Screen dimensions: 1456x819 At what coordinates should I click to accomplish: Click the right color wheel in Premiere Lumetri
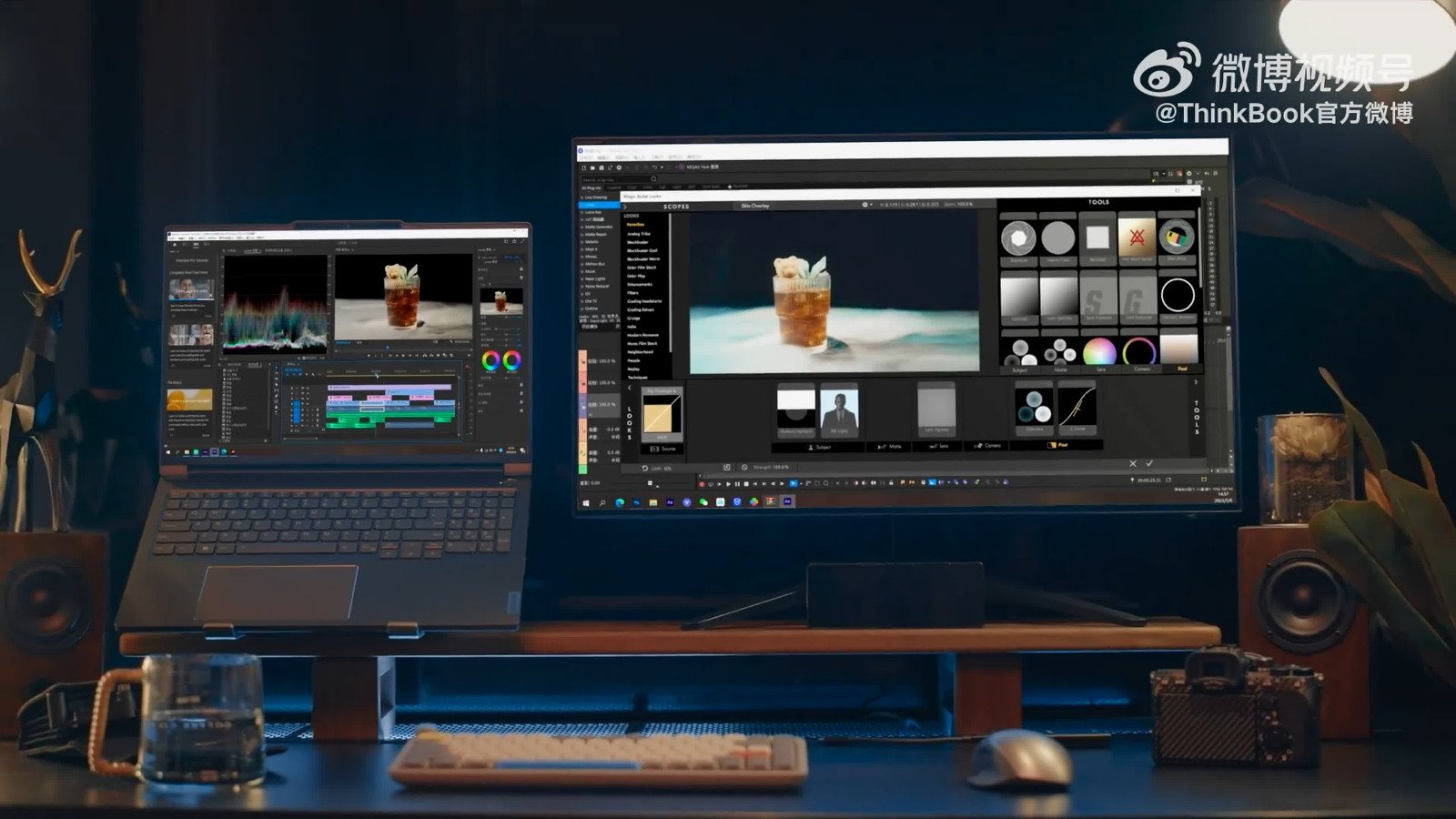point(511,361)
